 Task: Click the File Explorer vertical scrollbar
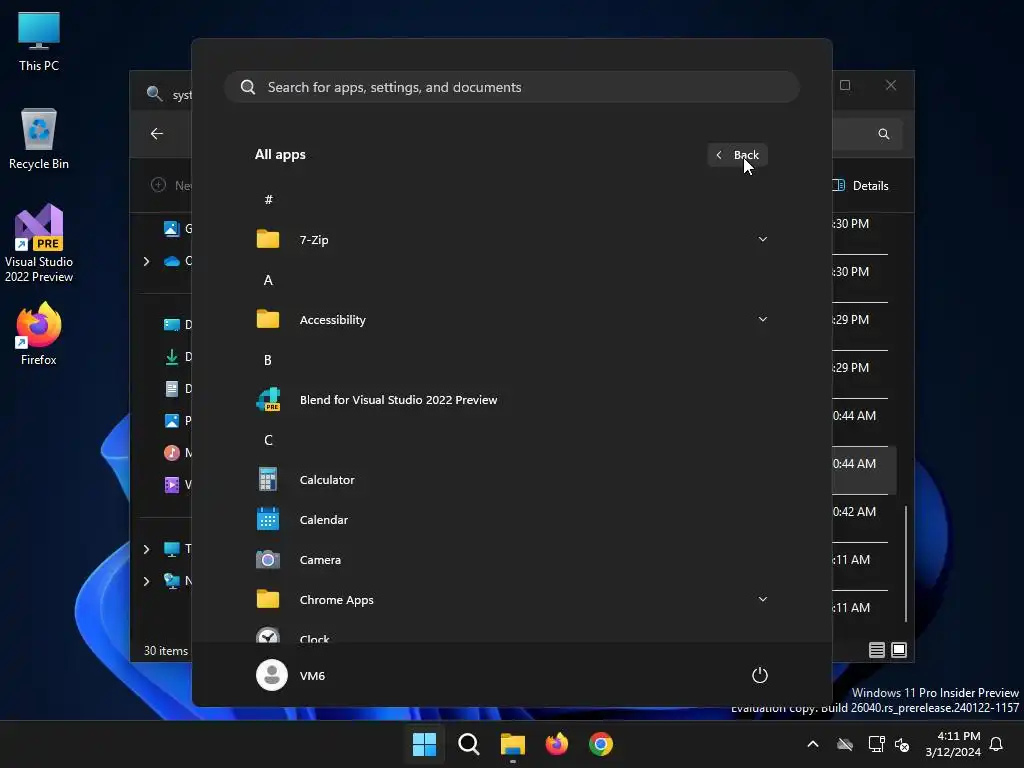point(906,563)
